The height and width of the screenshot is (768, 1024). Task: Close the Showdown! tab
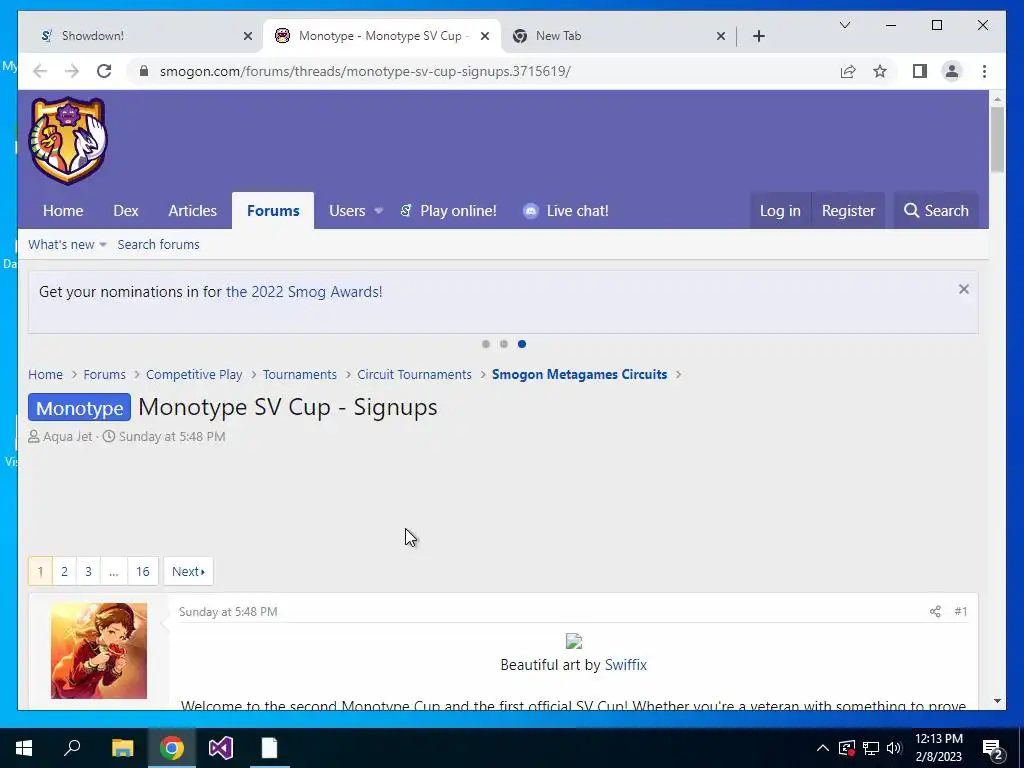[248, 36]
